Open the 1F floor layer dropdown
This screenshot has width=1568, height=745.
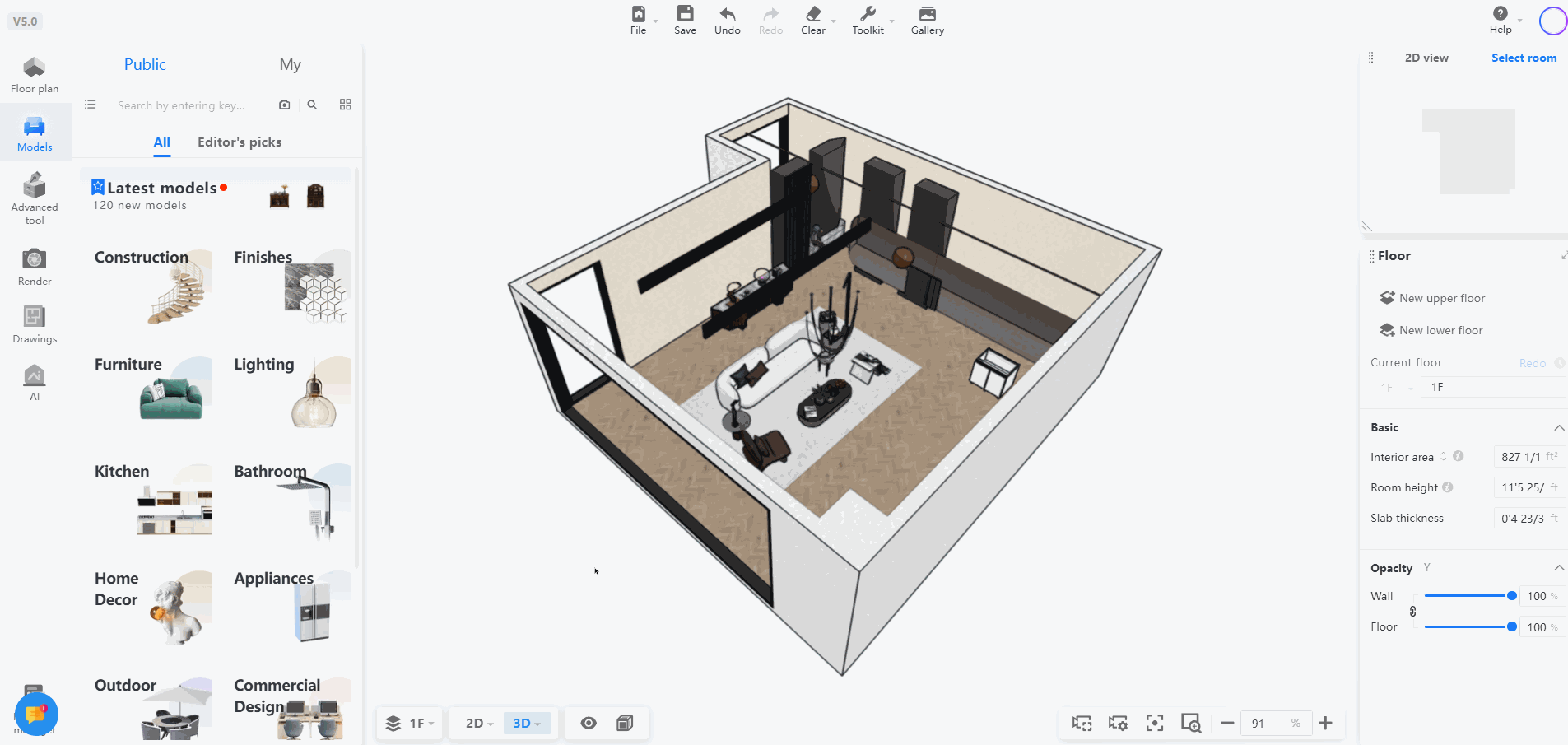coord(410,723)
